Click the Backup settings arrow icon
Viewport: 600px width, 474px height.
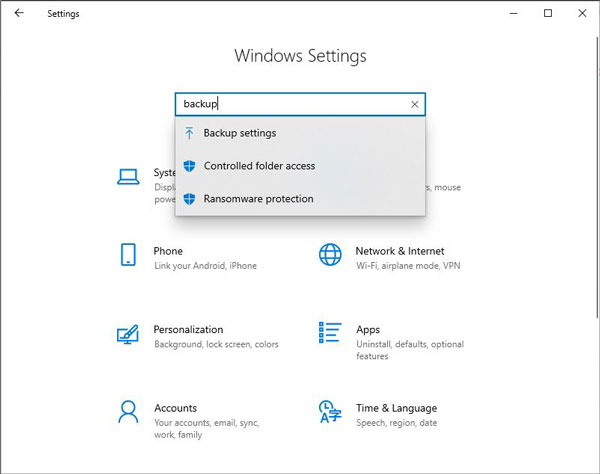(x=189, y=133)
